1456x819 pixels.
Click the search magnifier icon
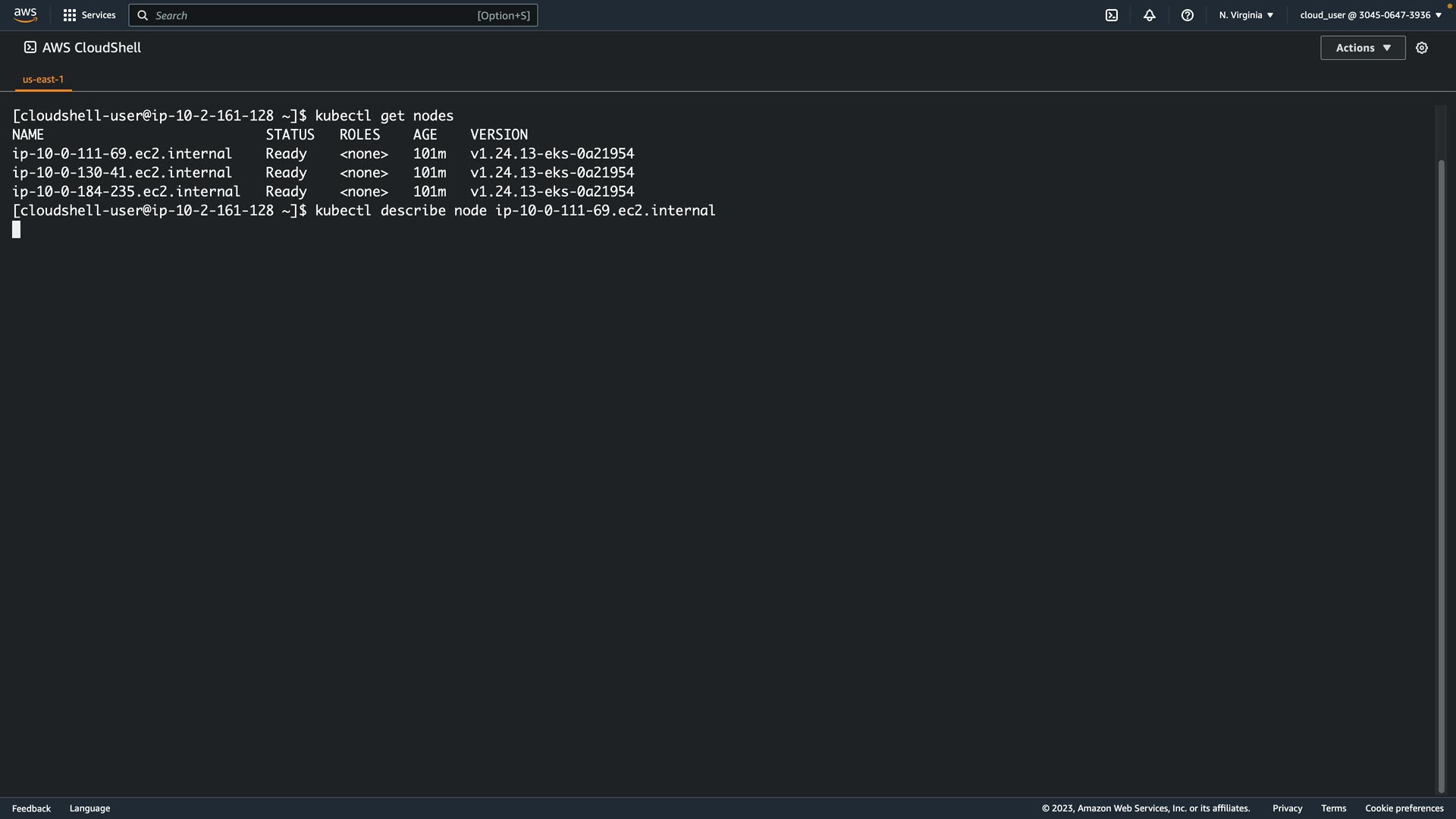click(143, 15)
